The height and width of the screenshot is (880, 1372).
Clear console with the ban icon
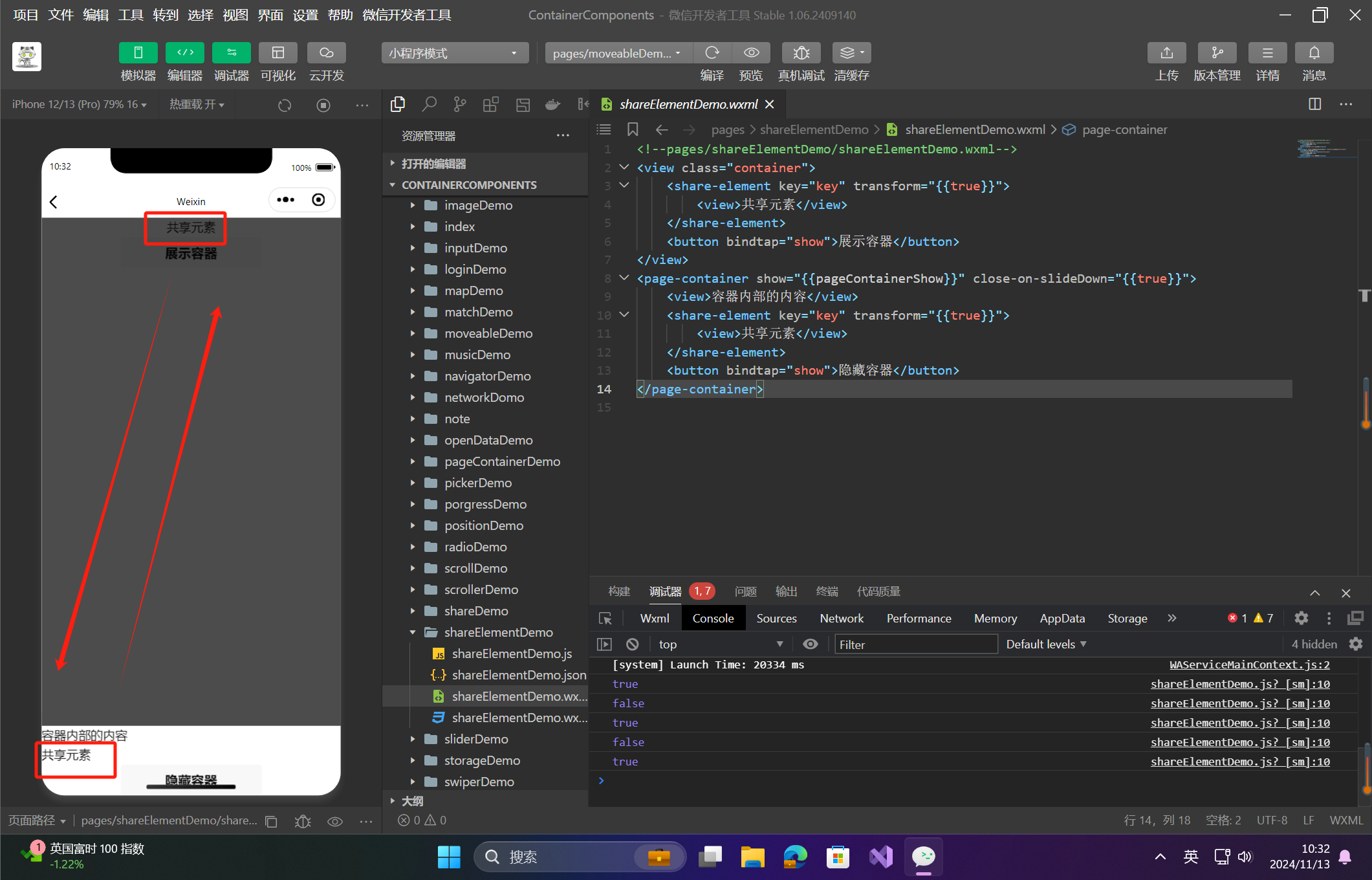tap(633, 644)
